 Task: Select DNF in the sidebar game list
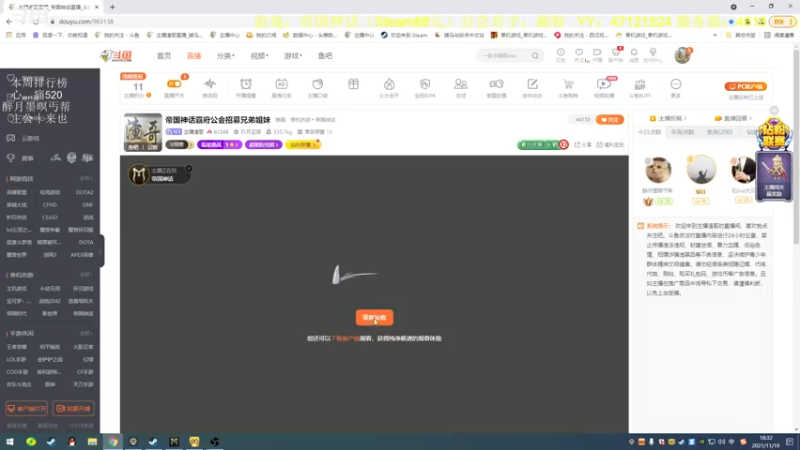[x=88, y=205]
